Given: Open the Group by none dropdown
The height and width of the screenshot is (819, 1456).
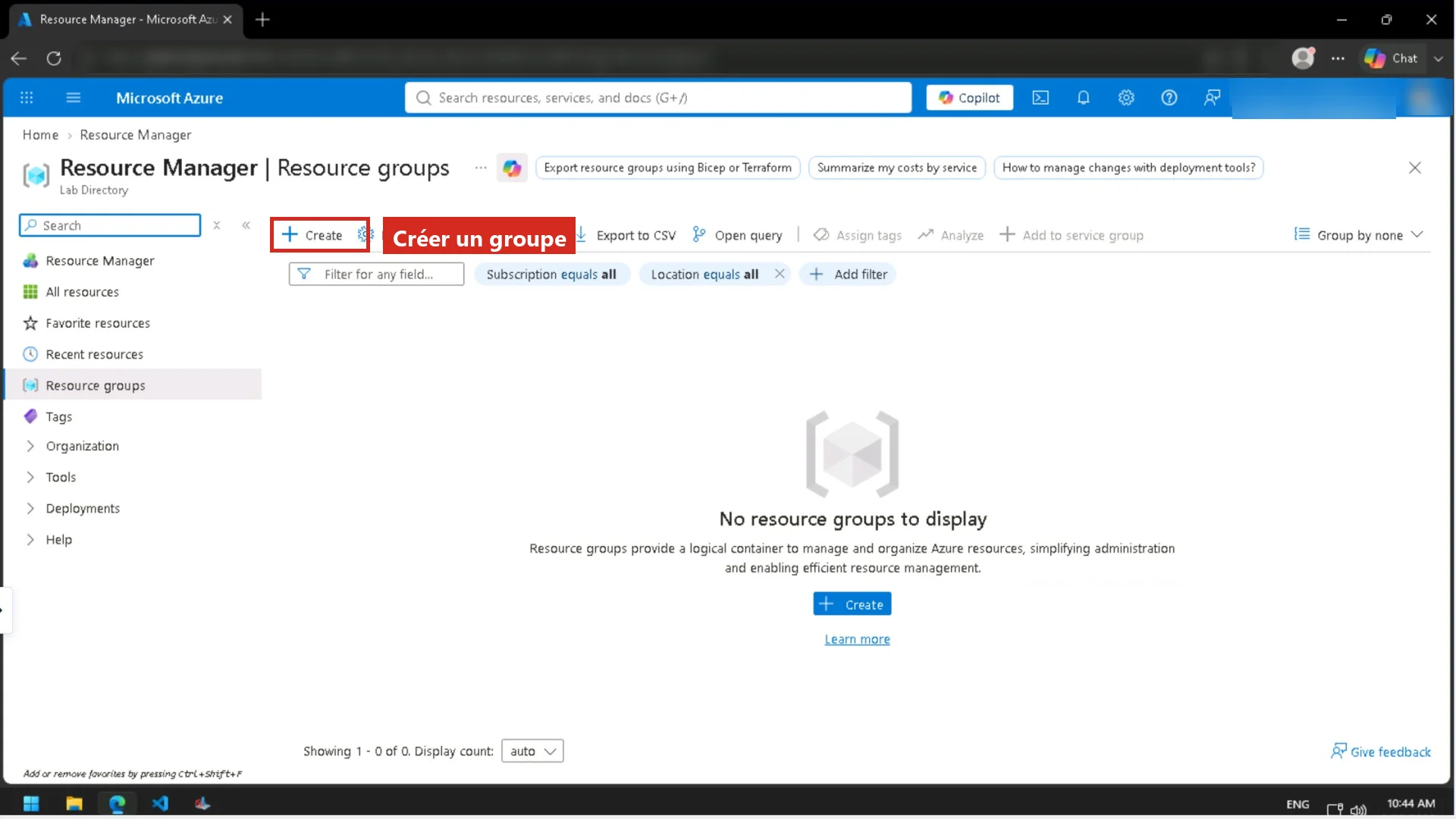Looking at the screenshot, I should click(x=1358, y=235).
